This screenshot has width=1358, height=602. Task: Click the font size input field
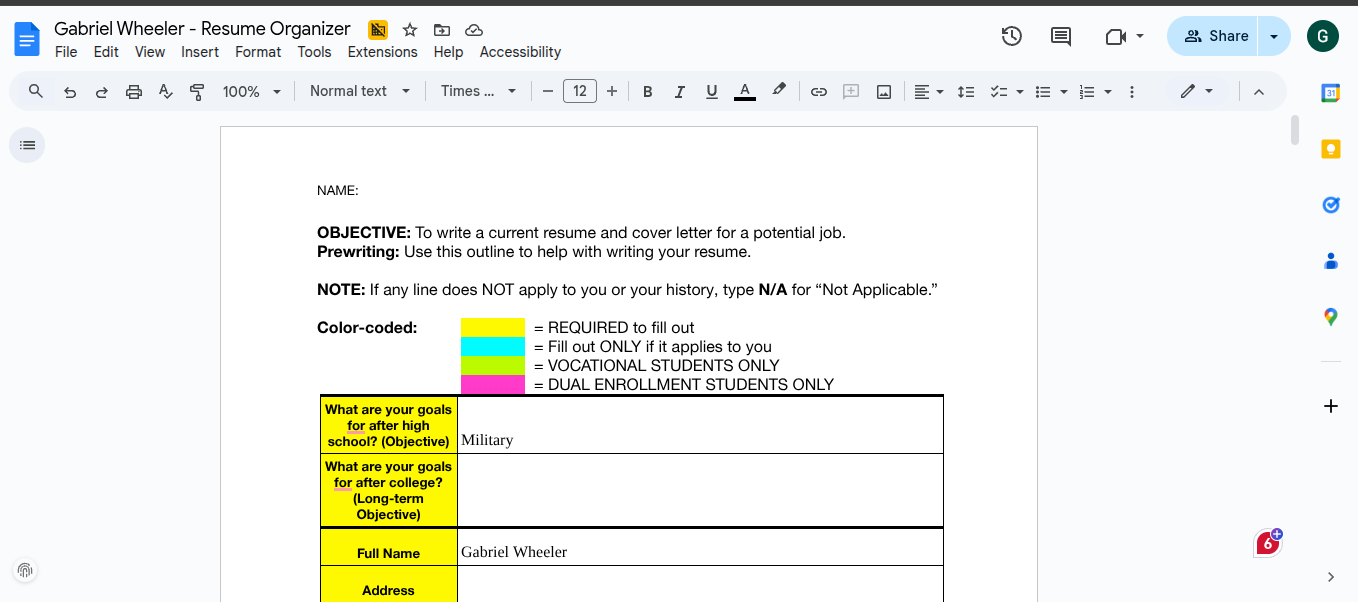[580, 91]
